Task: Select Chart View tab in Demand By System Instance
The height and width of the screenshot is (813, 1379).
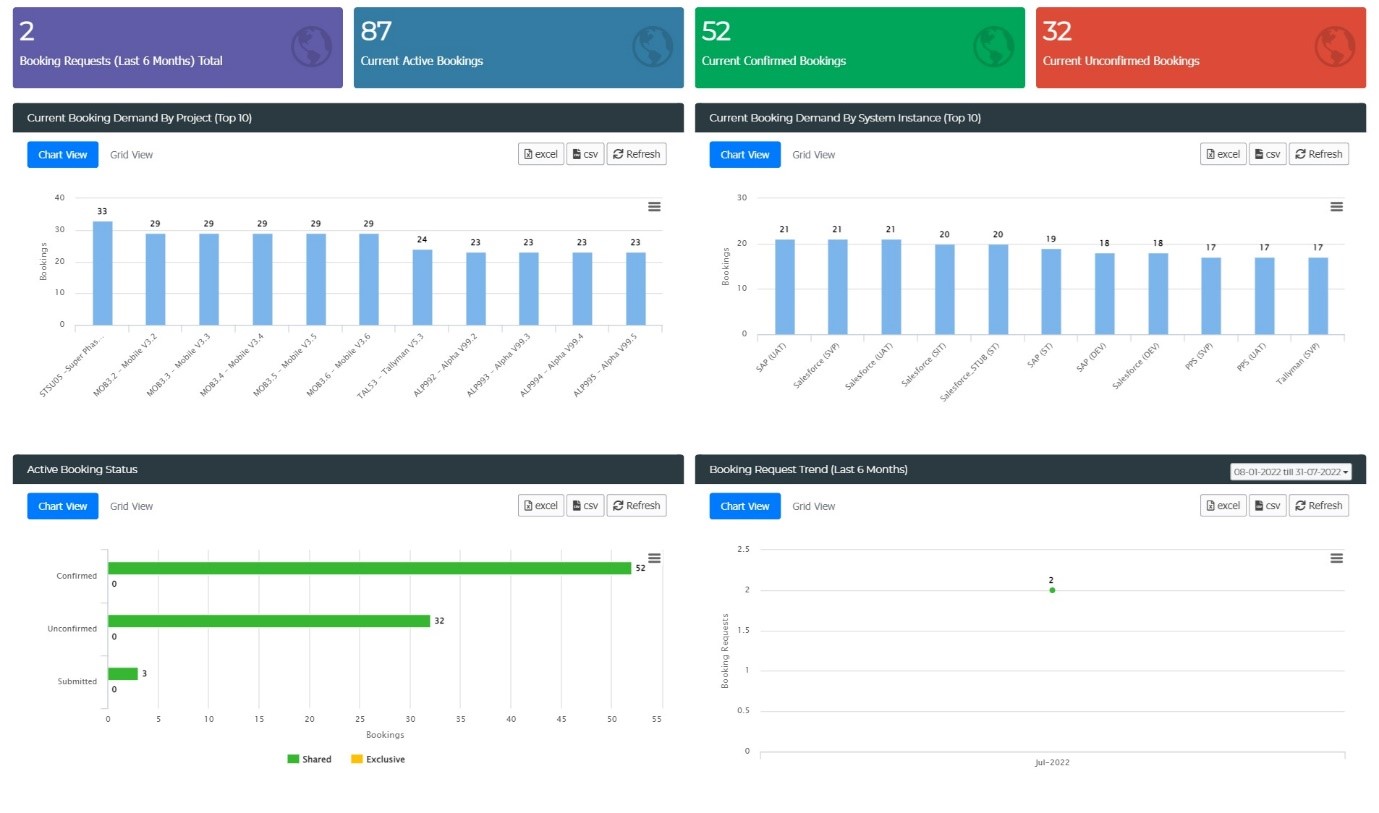Action: click(x=745, y=155)
